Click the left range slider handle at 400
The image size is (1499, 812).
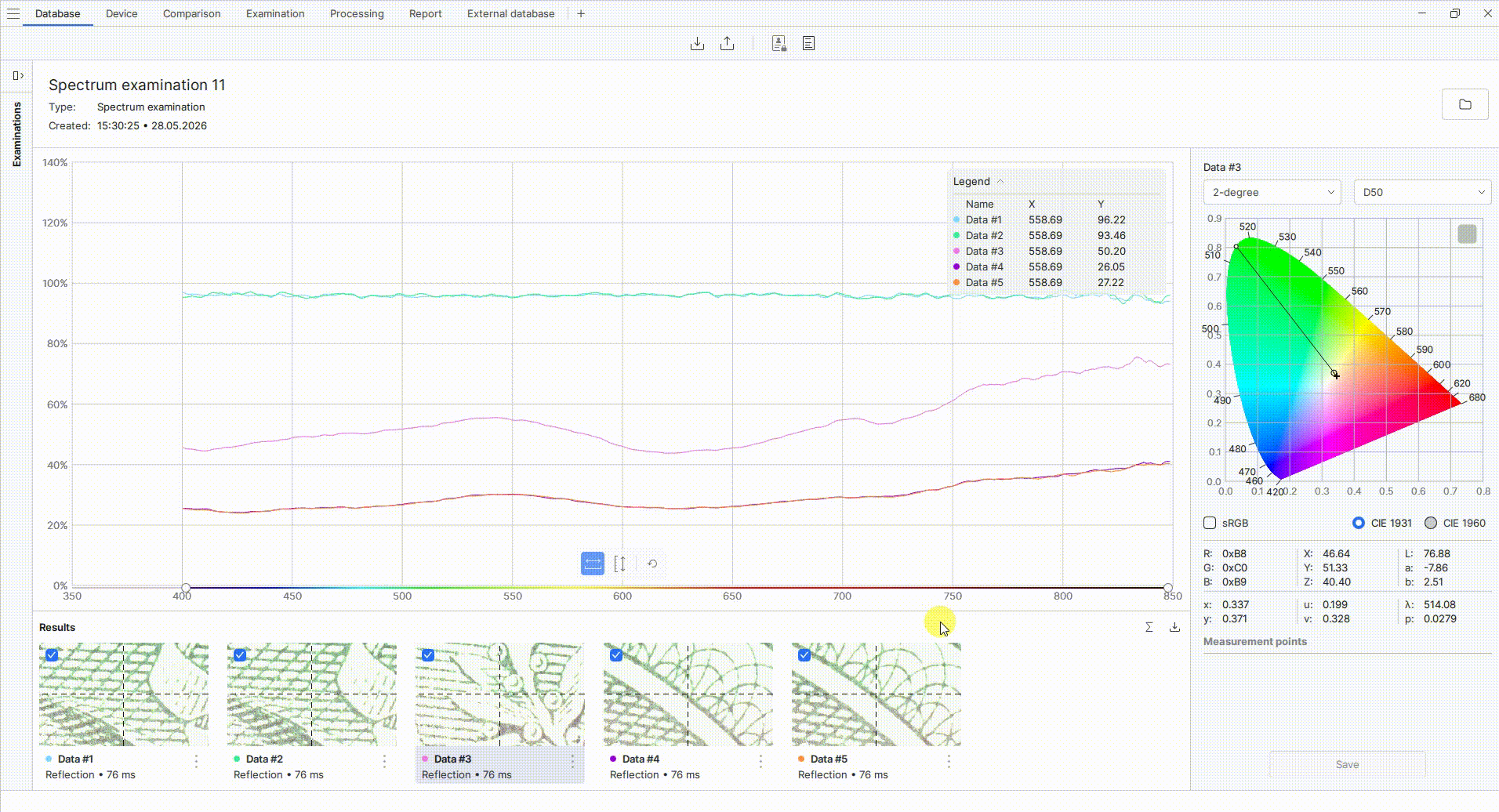click(x=186, y=587)
